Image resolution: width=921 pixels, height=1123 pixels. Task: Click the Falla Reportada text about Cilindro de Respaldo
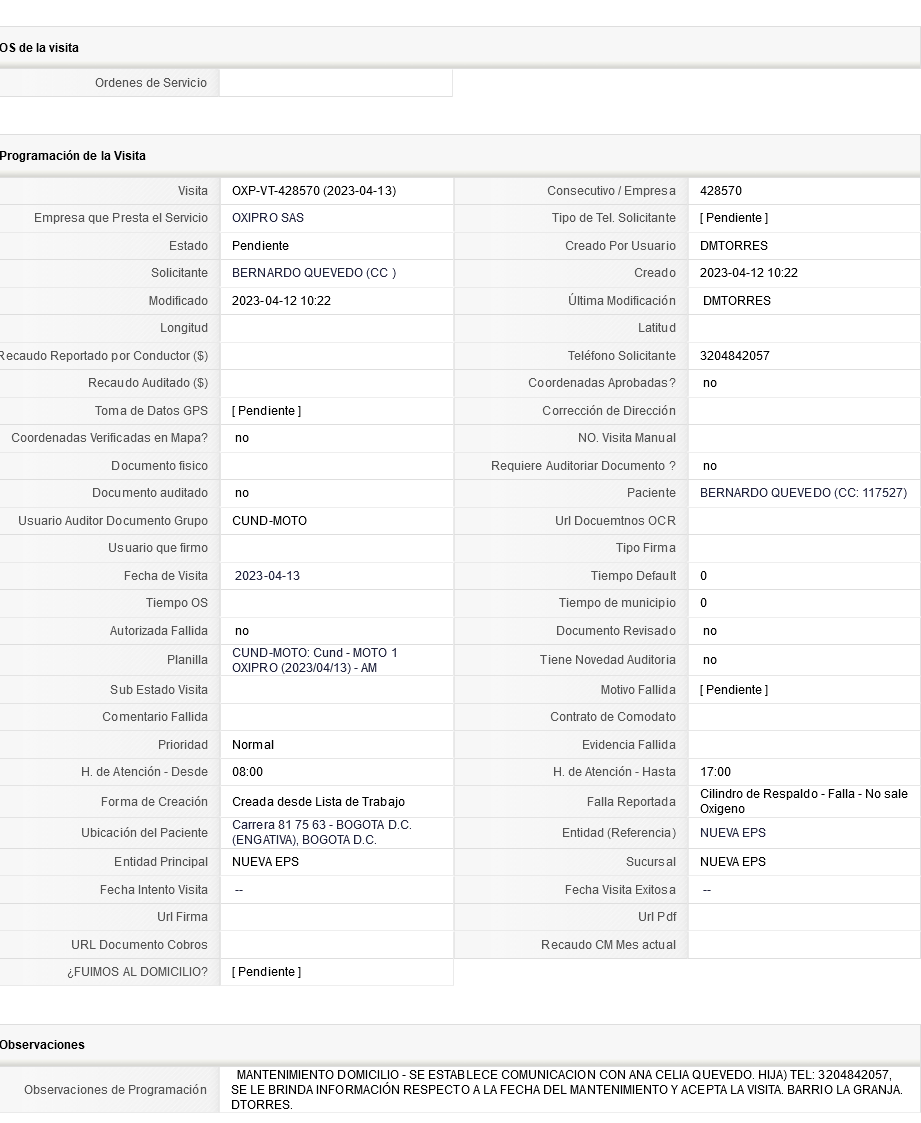[x=803, y=801]
